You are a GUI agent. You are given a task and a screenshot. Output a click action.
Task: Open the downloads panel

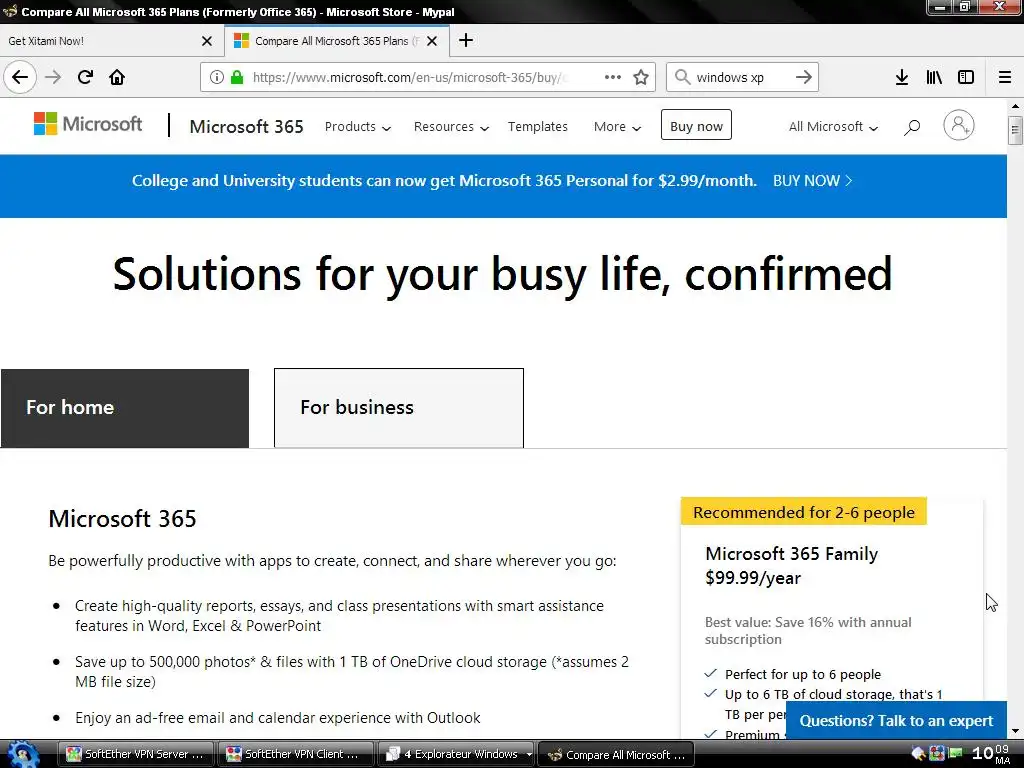click(x=902, y=77)
